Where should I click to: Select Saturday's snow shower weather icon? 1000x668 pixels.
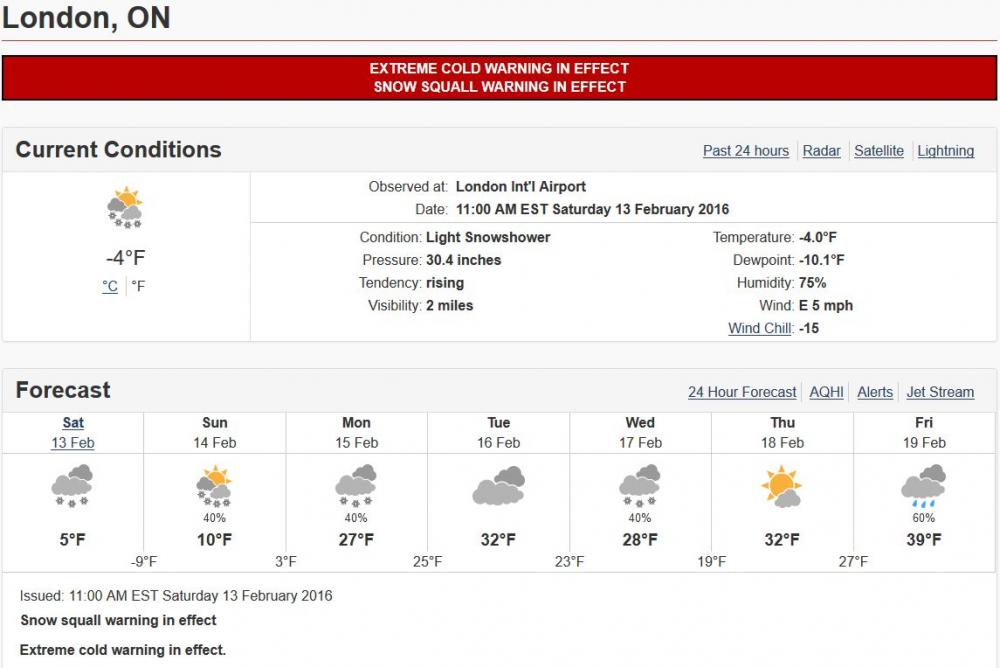71,487
